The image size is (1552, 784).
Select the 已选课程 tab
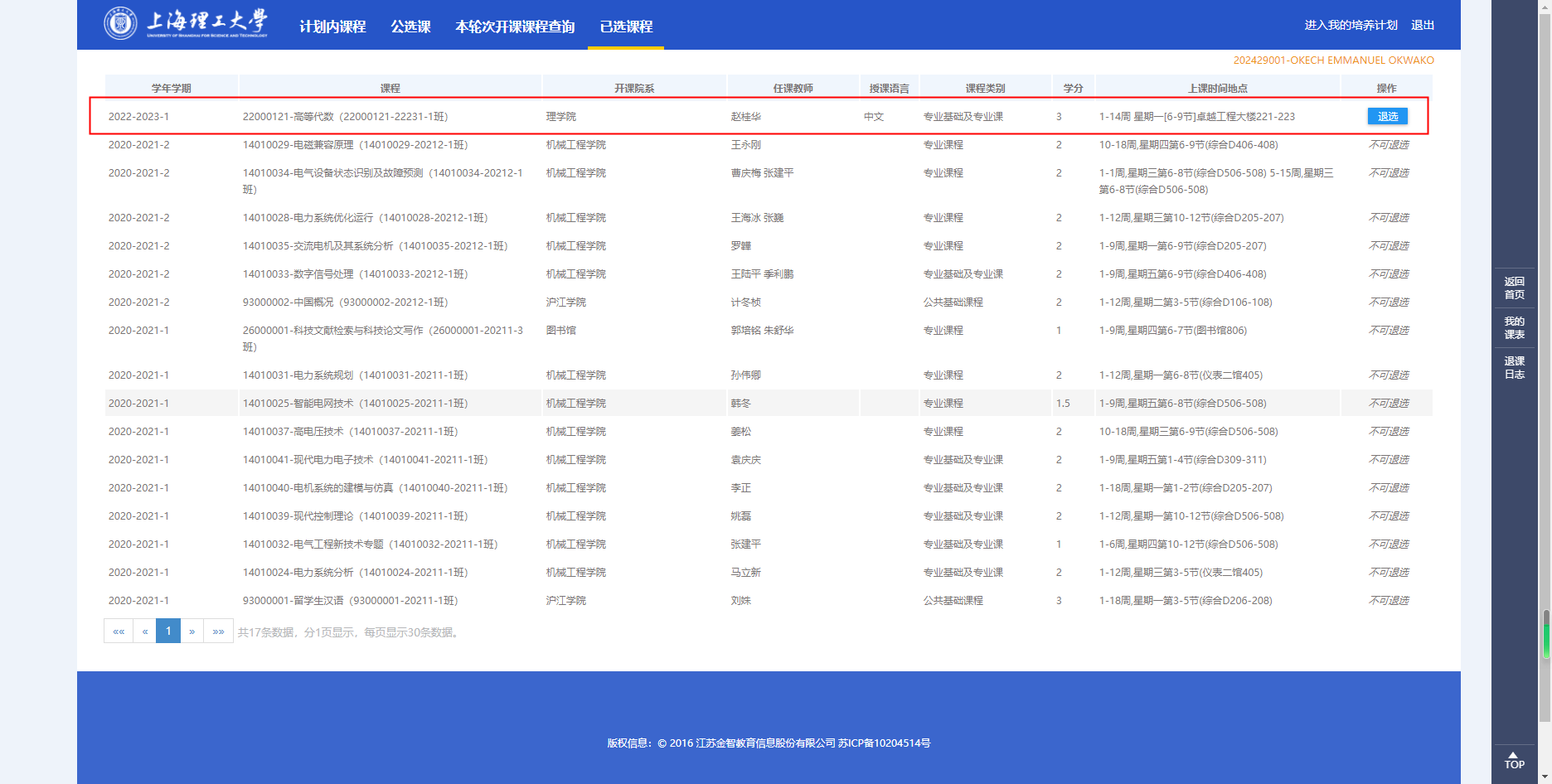click(x=626, y=27)
